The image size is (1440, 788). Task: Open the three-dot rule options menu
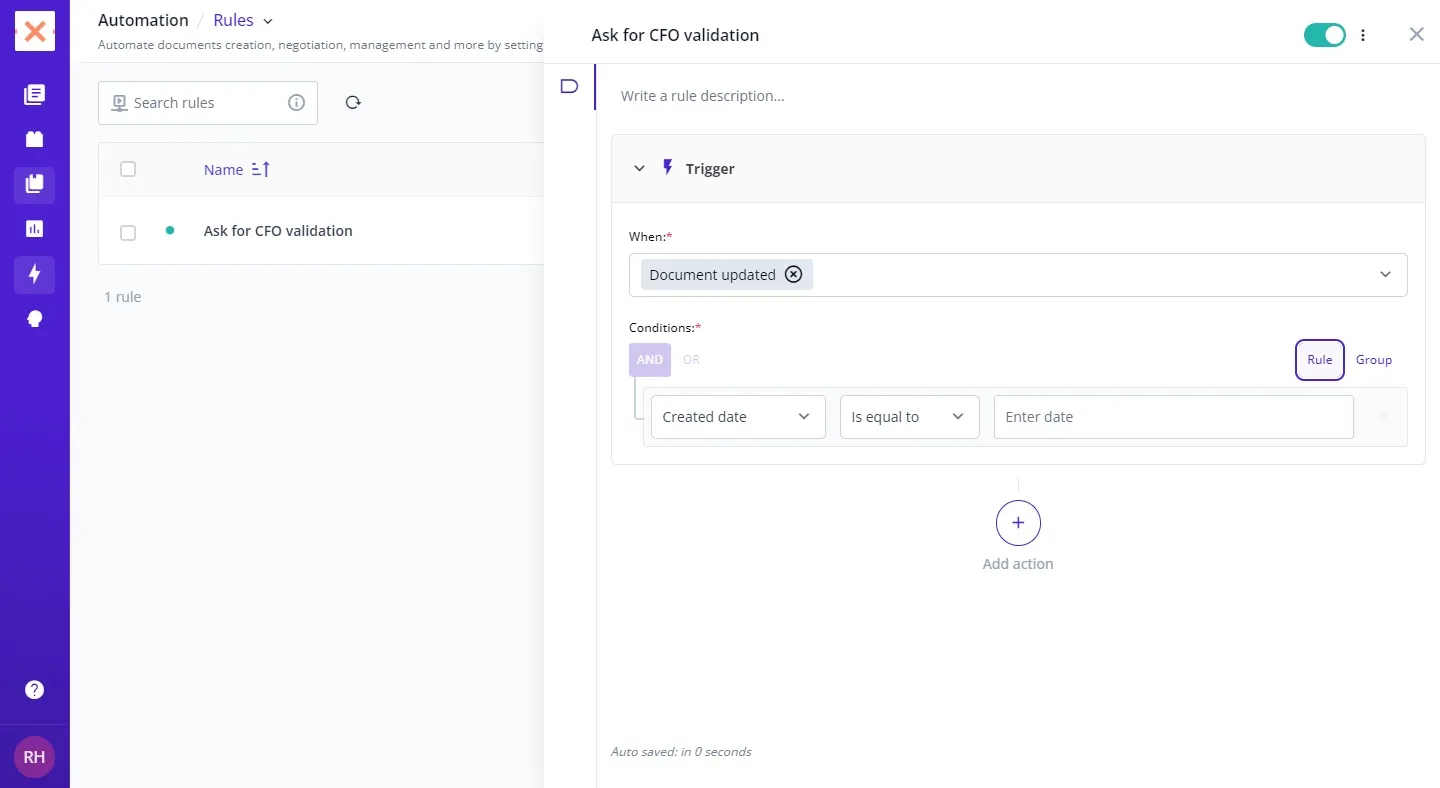[1363, 35]
